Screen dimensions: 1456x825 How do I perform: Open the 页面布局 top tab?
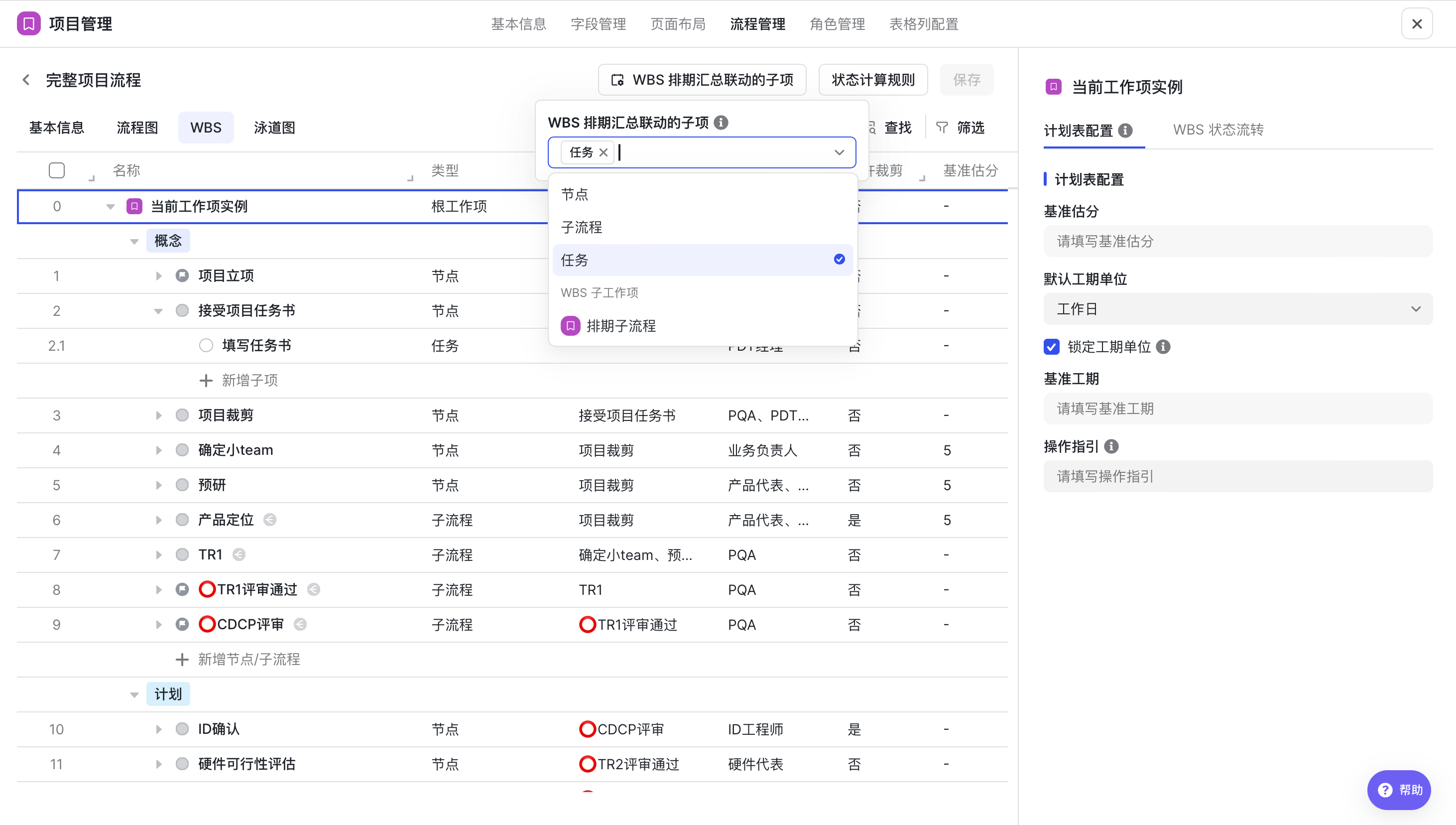tap(678, 24)
